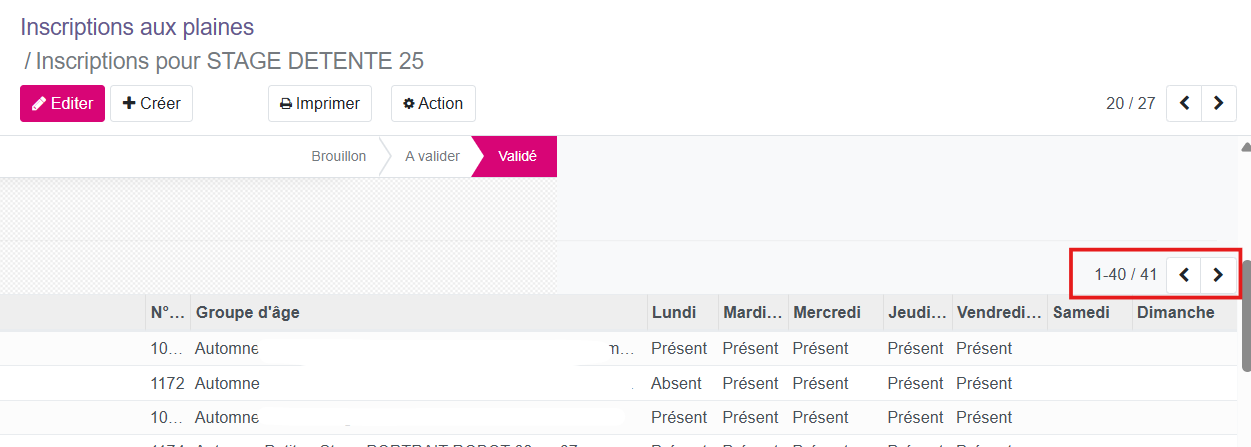
Task: Click the Imprimer print button
Action: (x=320, y=104)
